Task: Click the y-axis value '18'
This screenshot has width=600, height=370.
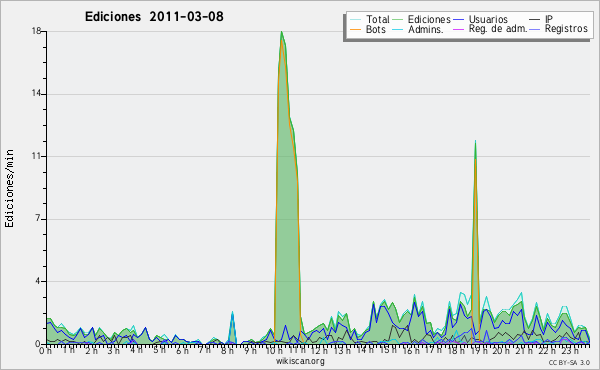Action: (36, 31)
